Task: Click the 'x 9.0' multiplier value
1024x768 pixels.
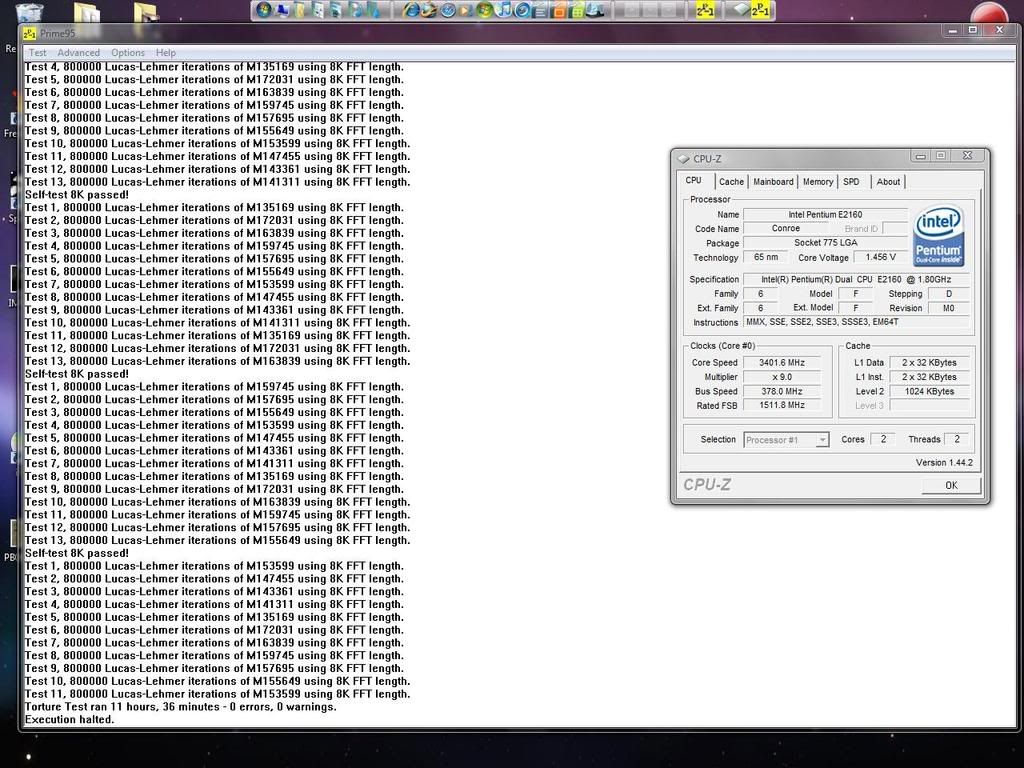Action: (x=782, y=377)
